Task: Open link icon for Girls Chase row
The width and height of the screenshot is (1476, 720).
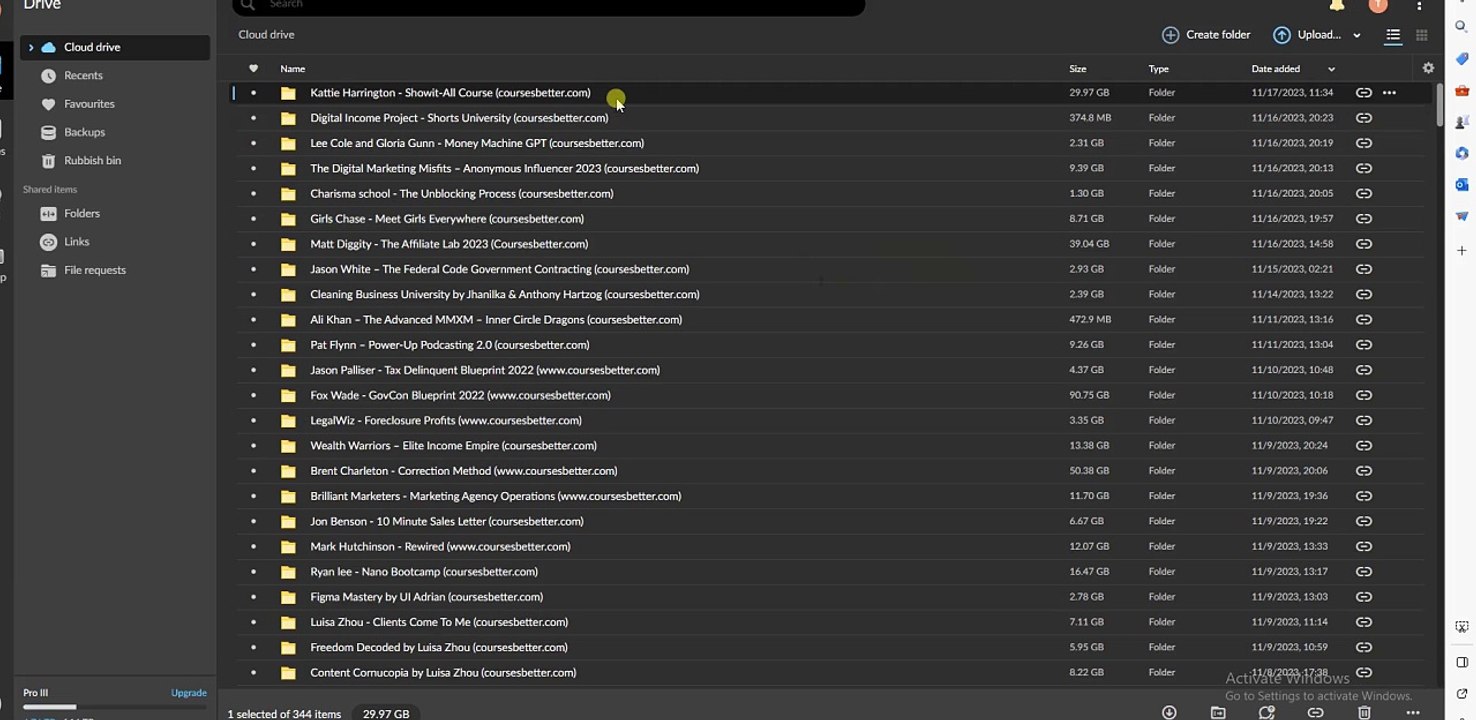Action: pos(1363,219)
